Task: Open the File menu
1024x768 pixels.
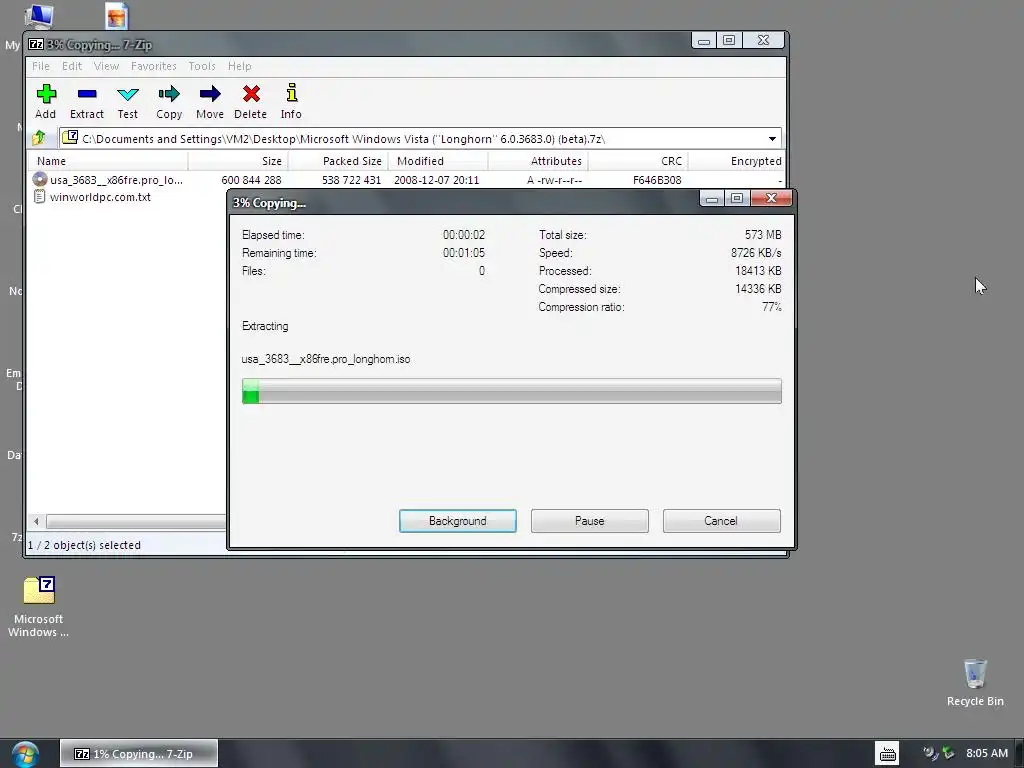Action: click(40, 66)
